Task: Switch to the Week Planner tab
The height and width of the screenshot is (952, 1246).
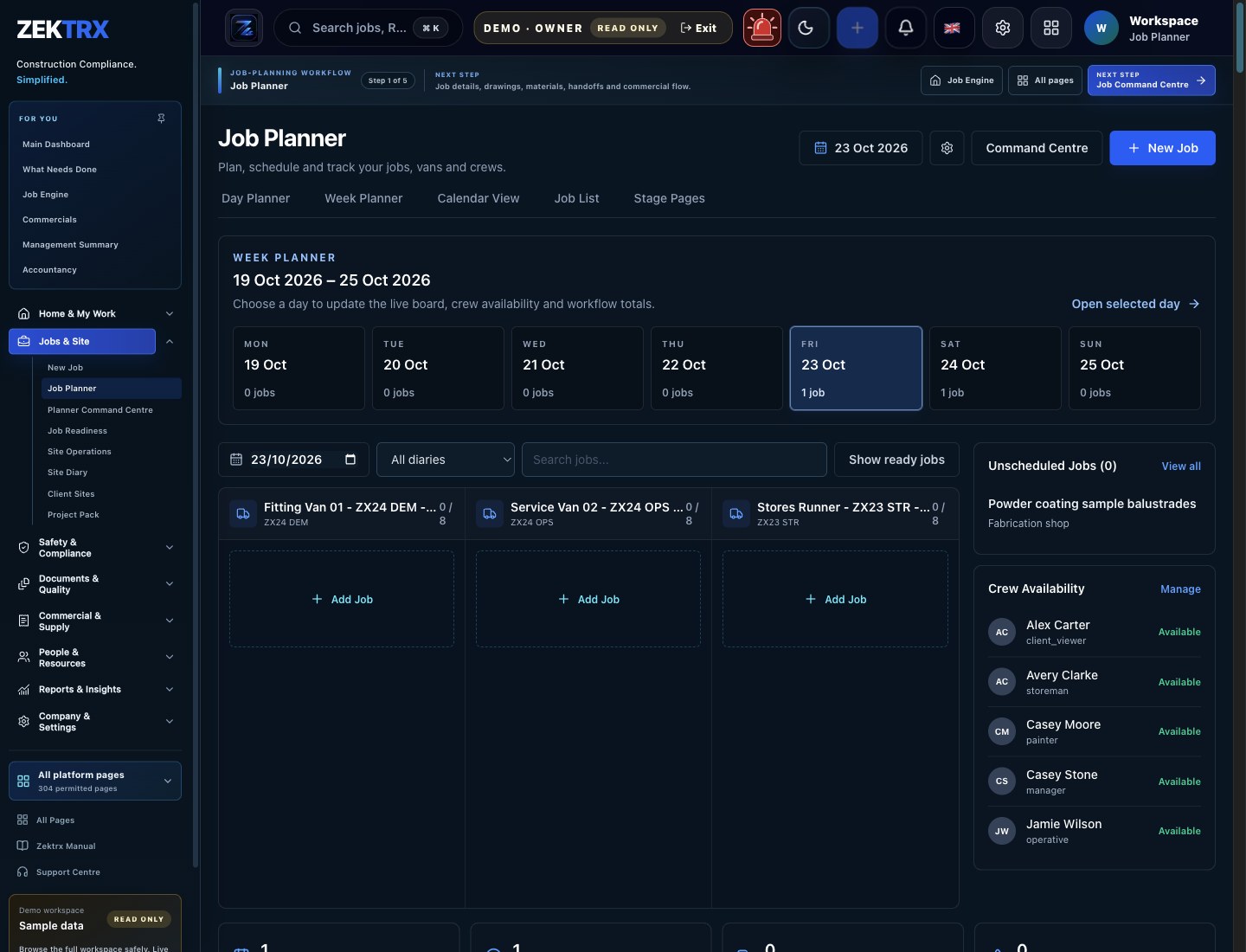Action: [363, 198]
